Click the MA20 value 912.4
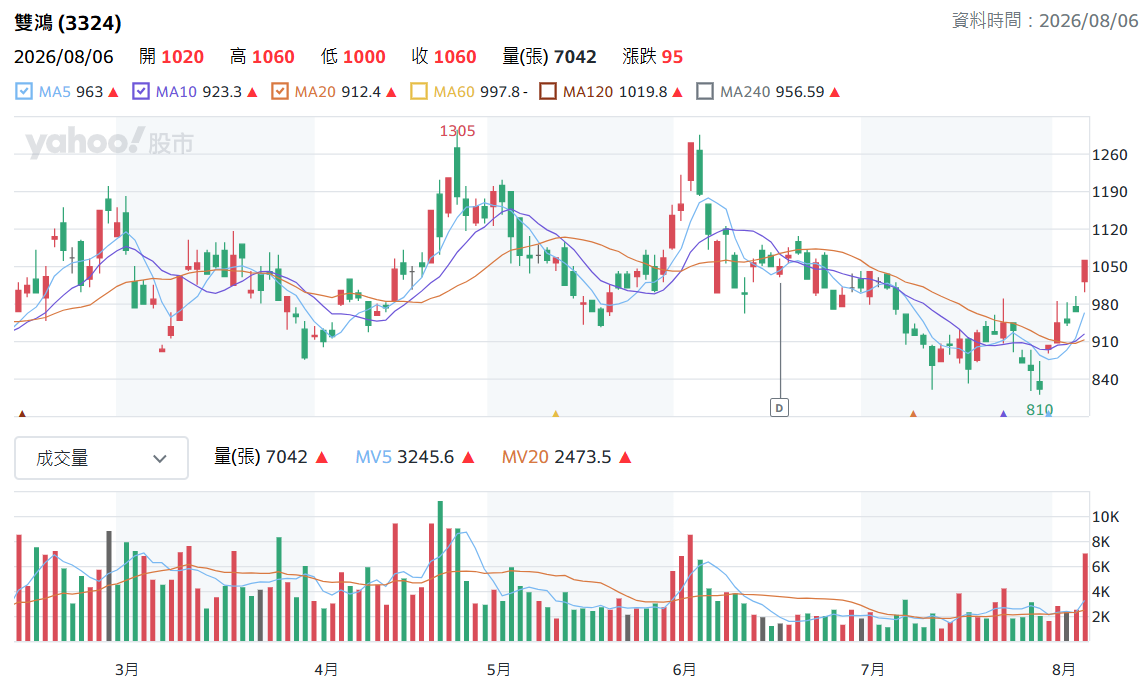Image resolution: width=1146 pixels, height=691 pixels. 361,92
